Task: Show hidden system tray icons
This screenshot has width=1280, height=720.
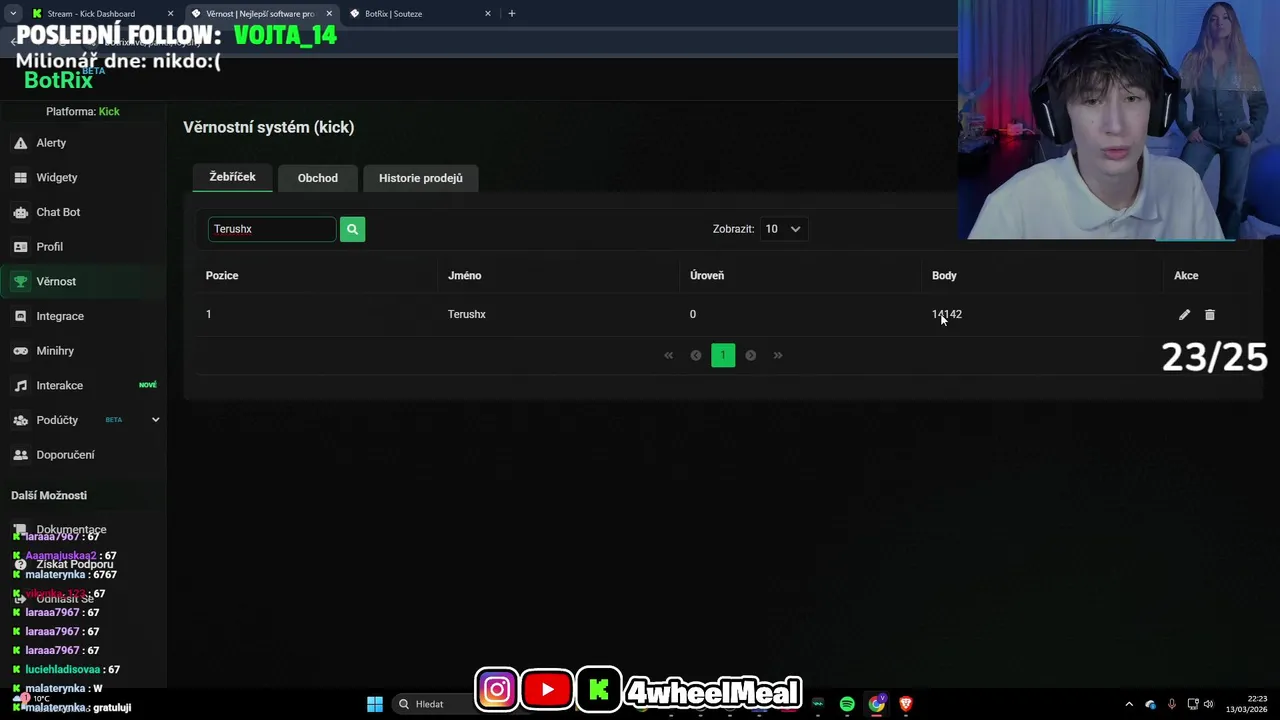Action: (x=1129, y=704)
